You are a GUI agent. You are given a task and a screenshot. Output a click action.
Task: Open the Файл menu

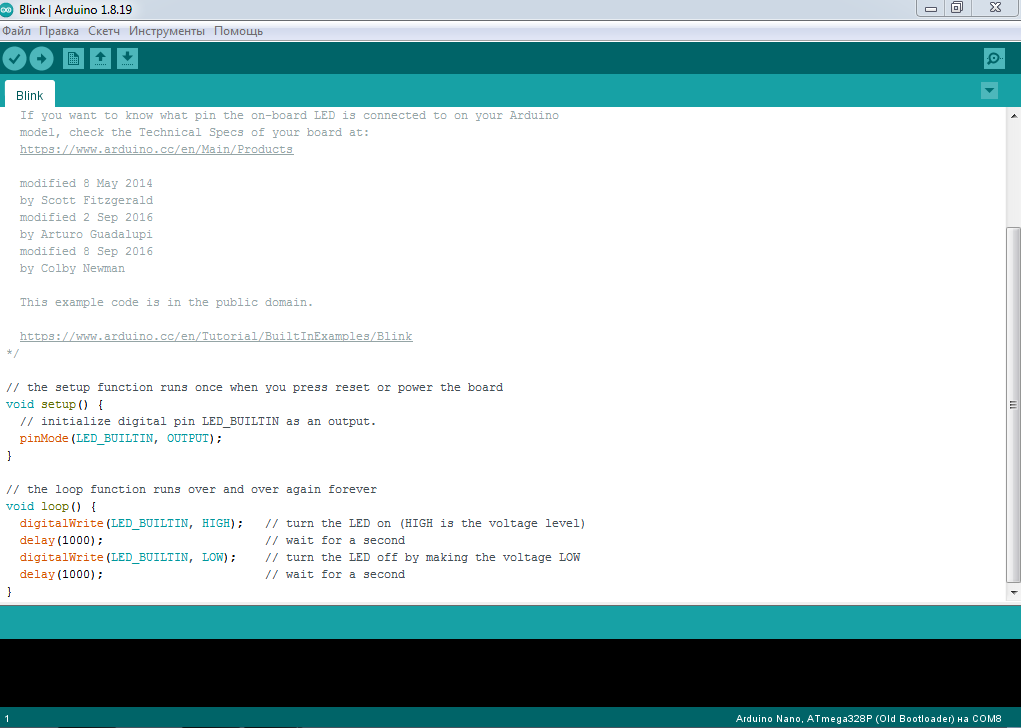[x=16, y=31]
